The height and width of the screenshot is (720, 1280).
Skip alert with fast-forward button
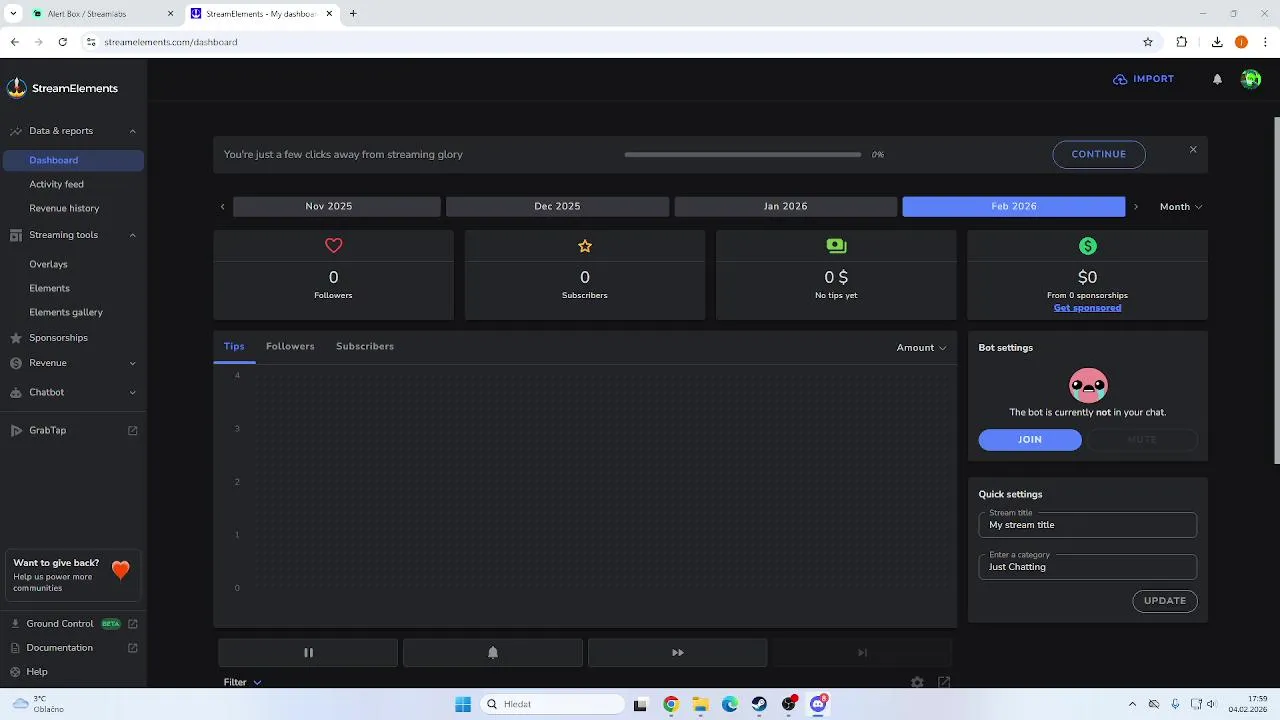point(678,653)
